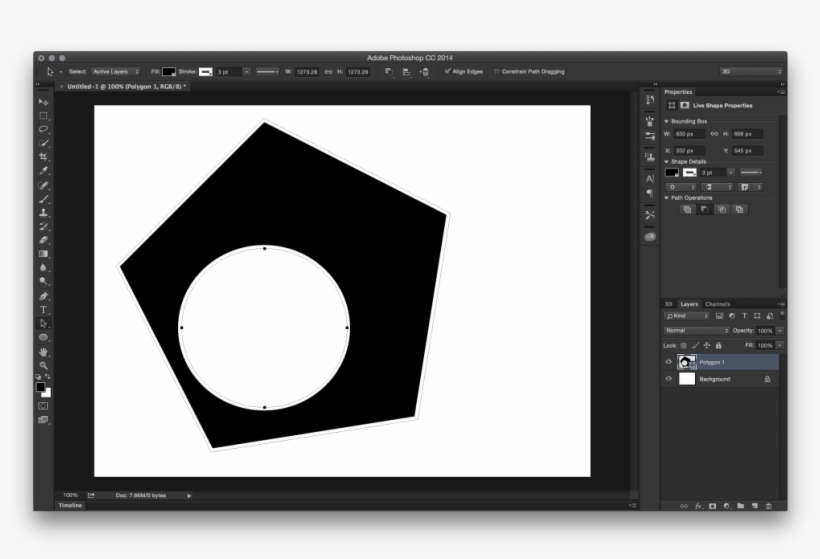Select the Eyedropper tool
The image size is (820, 559).
pyautogui.click(x=43, y=171)
